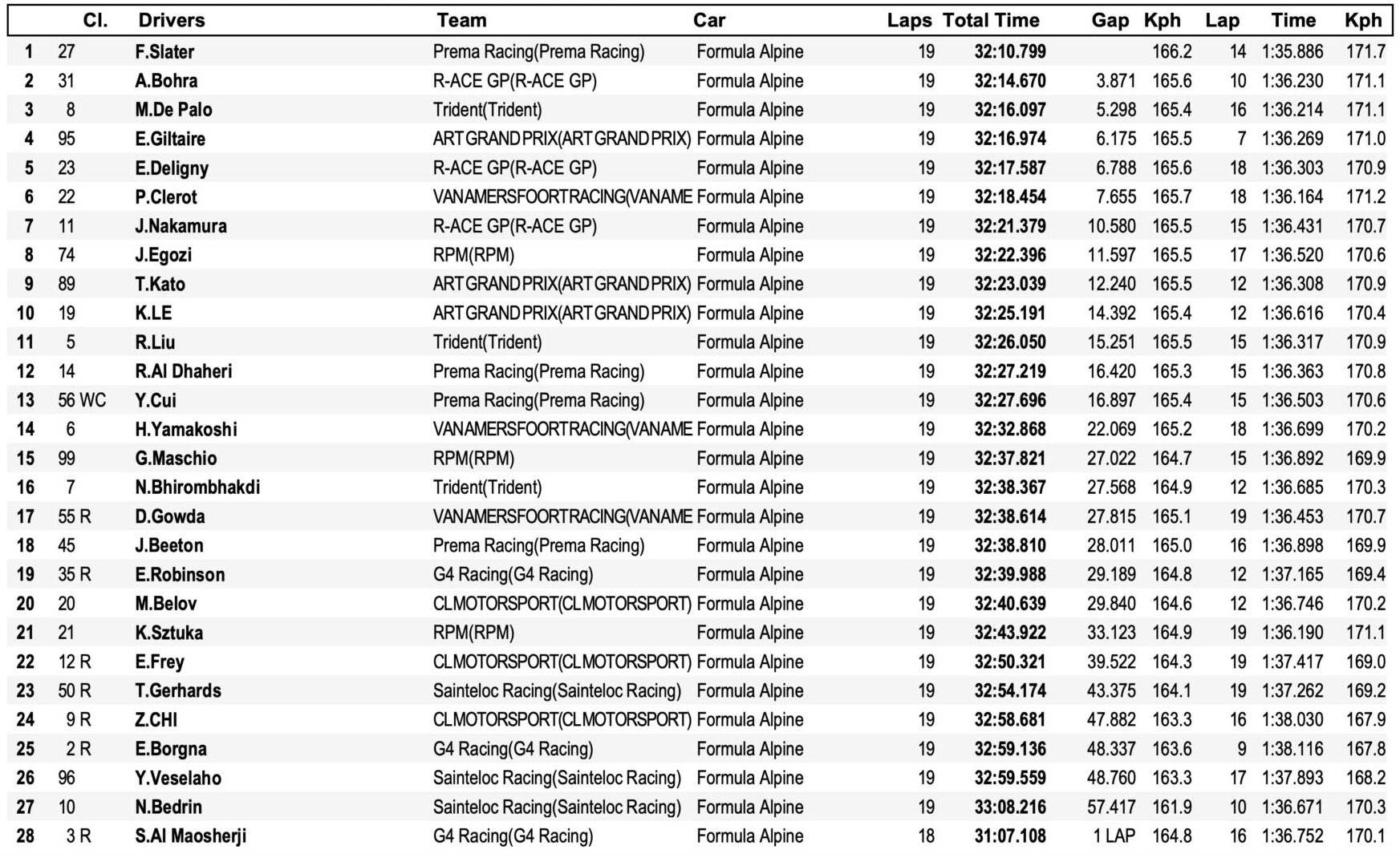
Task: Click the 1 LAP gap cell
Action: pyautogui.click(x=1114, y=836)
